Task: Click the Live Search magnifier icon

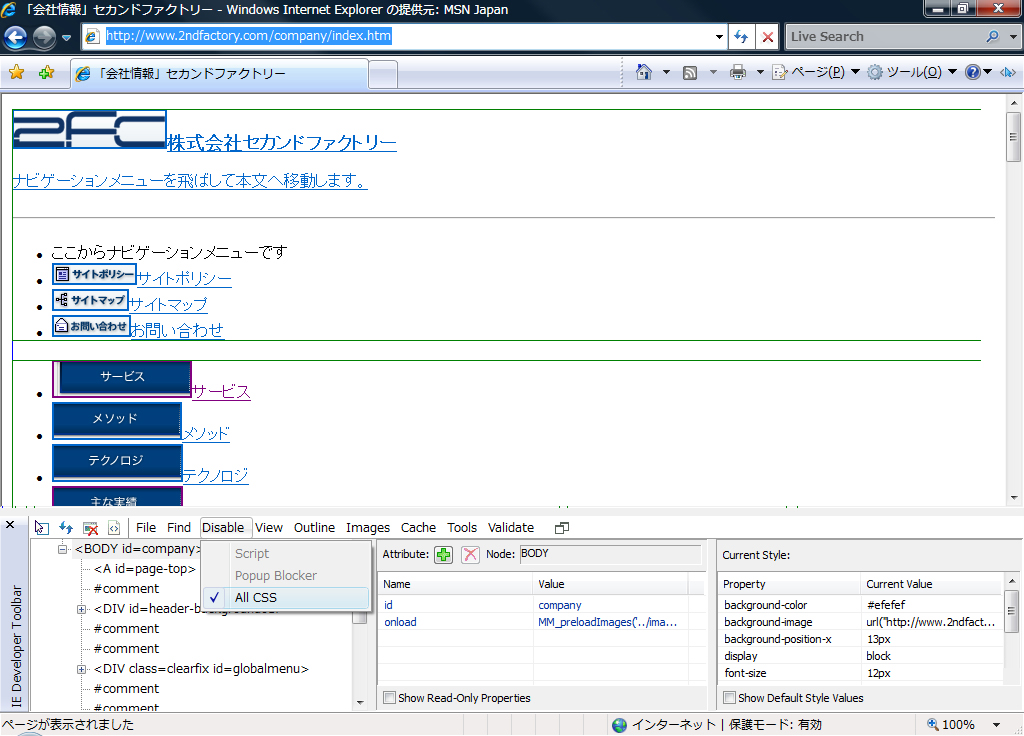Action: (x=993, y=37)
